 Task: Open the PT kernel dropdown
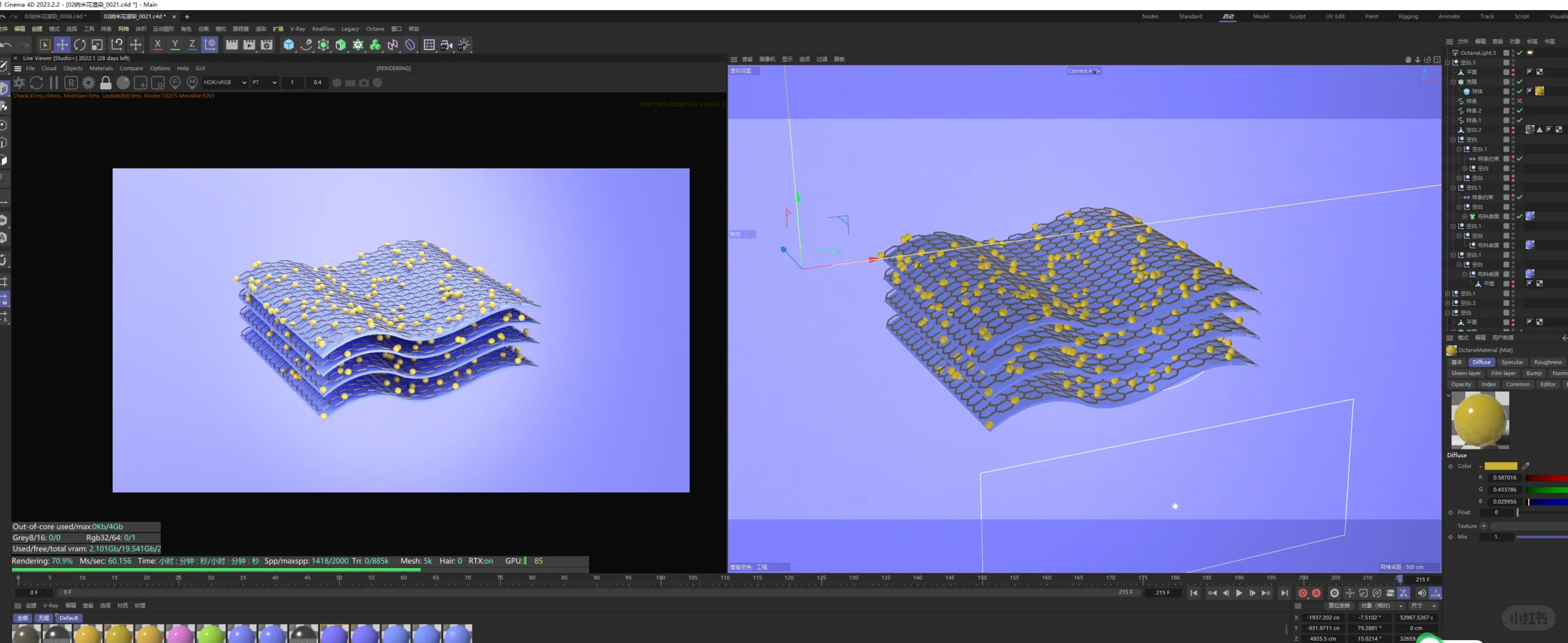(265, 83)
